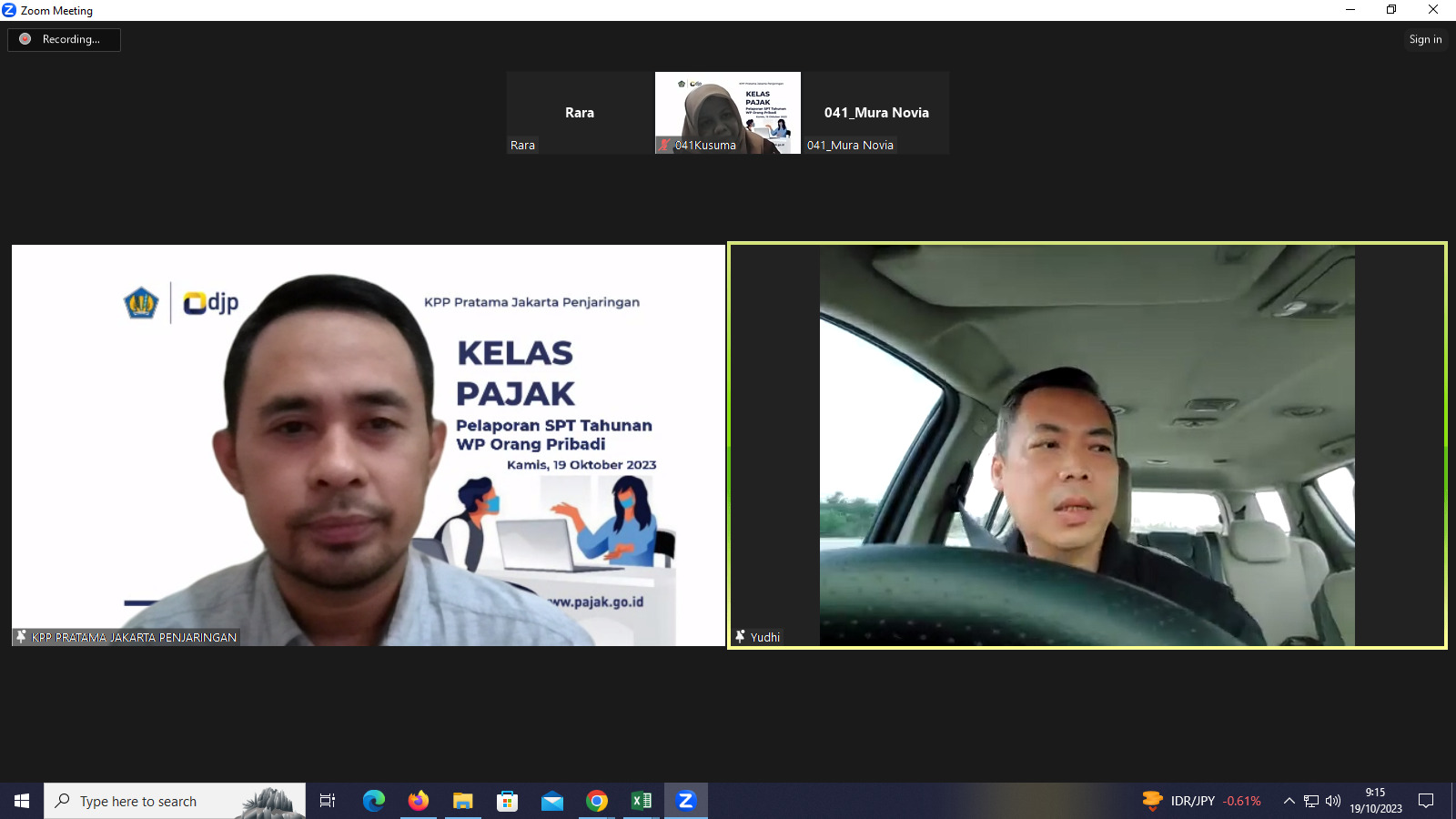
Task: Click the Recording indicator button
Action: pos(64,39)
